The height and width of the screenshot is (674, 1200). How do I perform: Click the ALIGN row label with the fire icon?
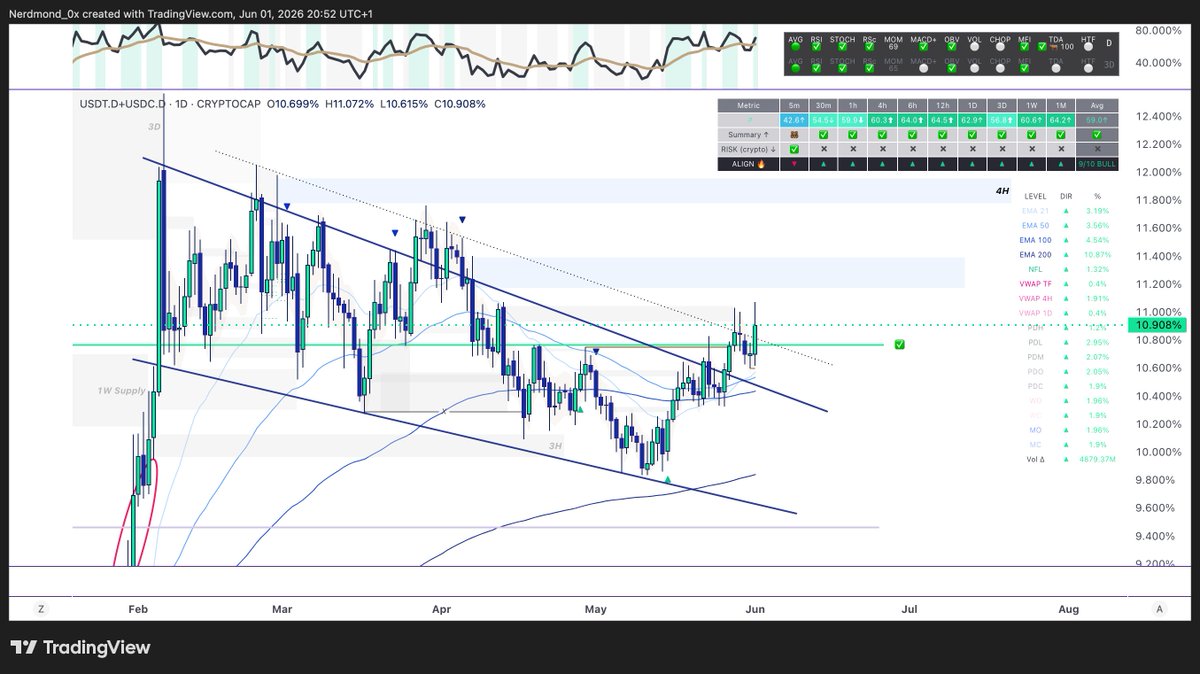(749, 164)
